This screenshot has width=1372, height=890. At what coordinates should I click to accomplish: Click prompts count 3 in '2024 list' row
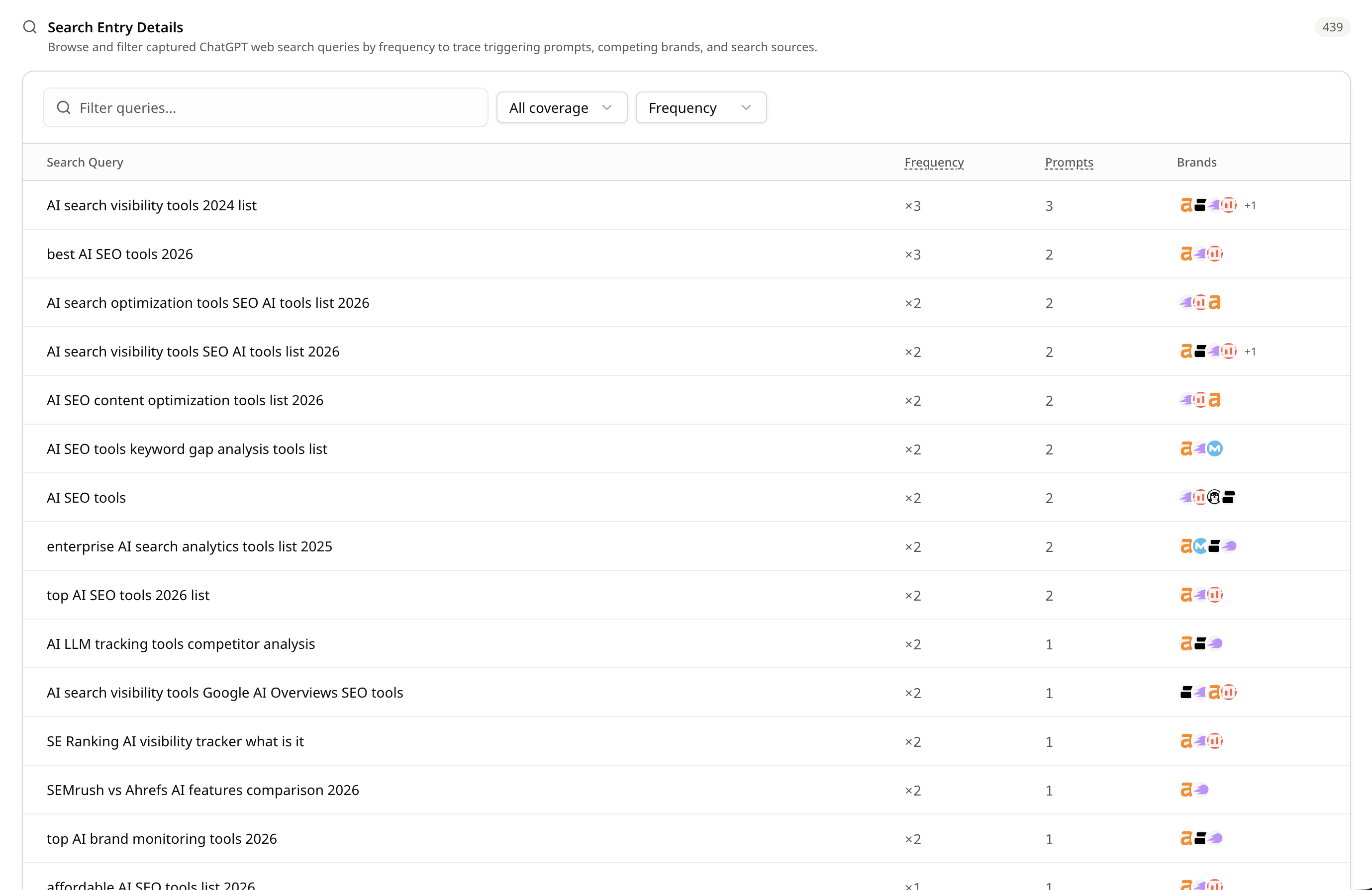[1049, 206]
